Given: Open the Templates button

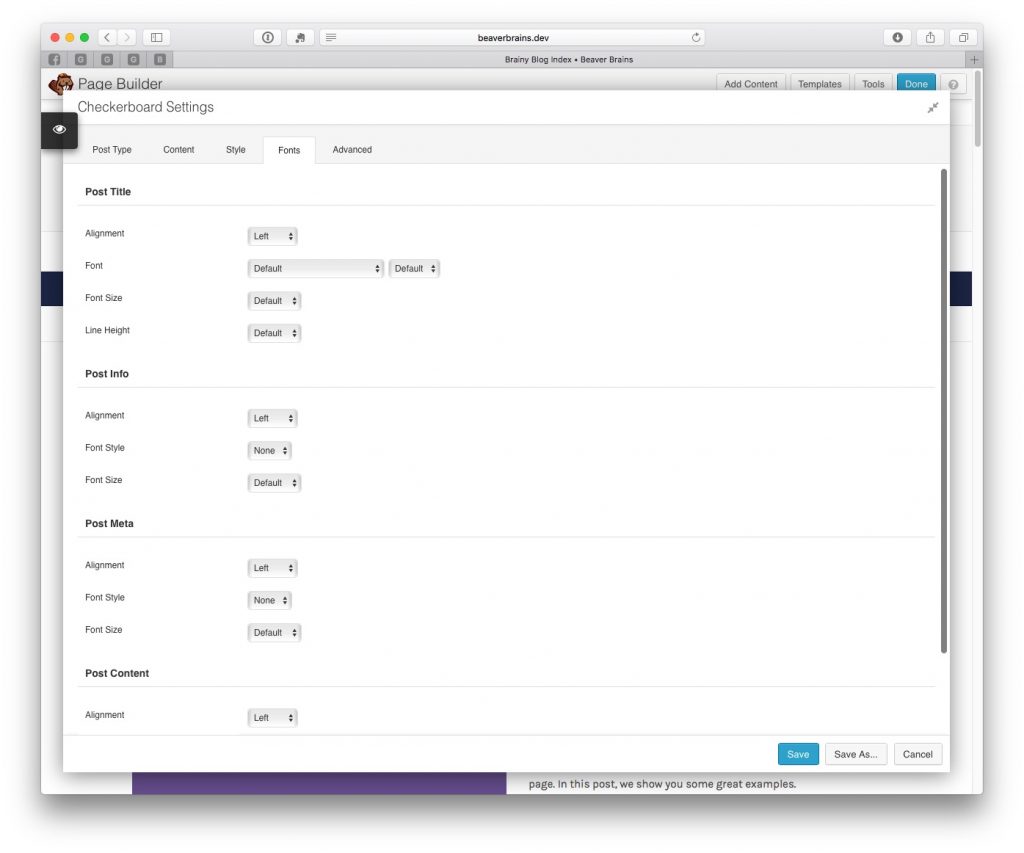Looking at the screenshot, I should pos(820,84).
